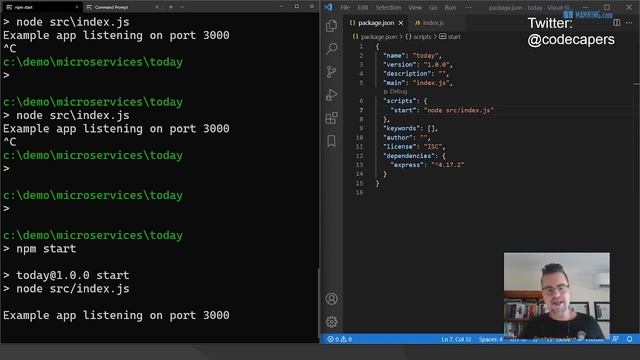Screen dimensions: 640x360
Task: Close the Command Prompt terminal tab
Action: [157, 7]
